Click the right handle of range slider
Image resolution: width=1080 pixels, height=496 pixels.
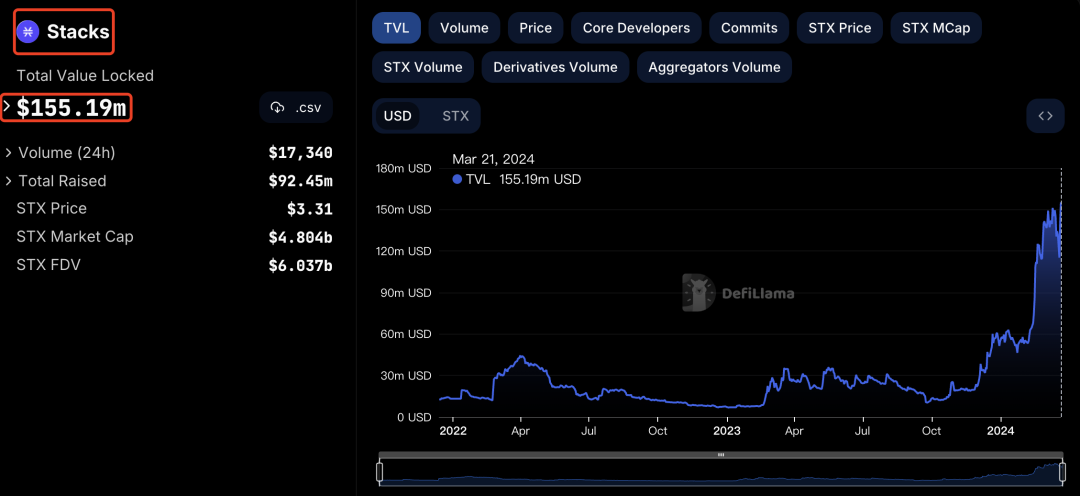tap(1062, 472)
